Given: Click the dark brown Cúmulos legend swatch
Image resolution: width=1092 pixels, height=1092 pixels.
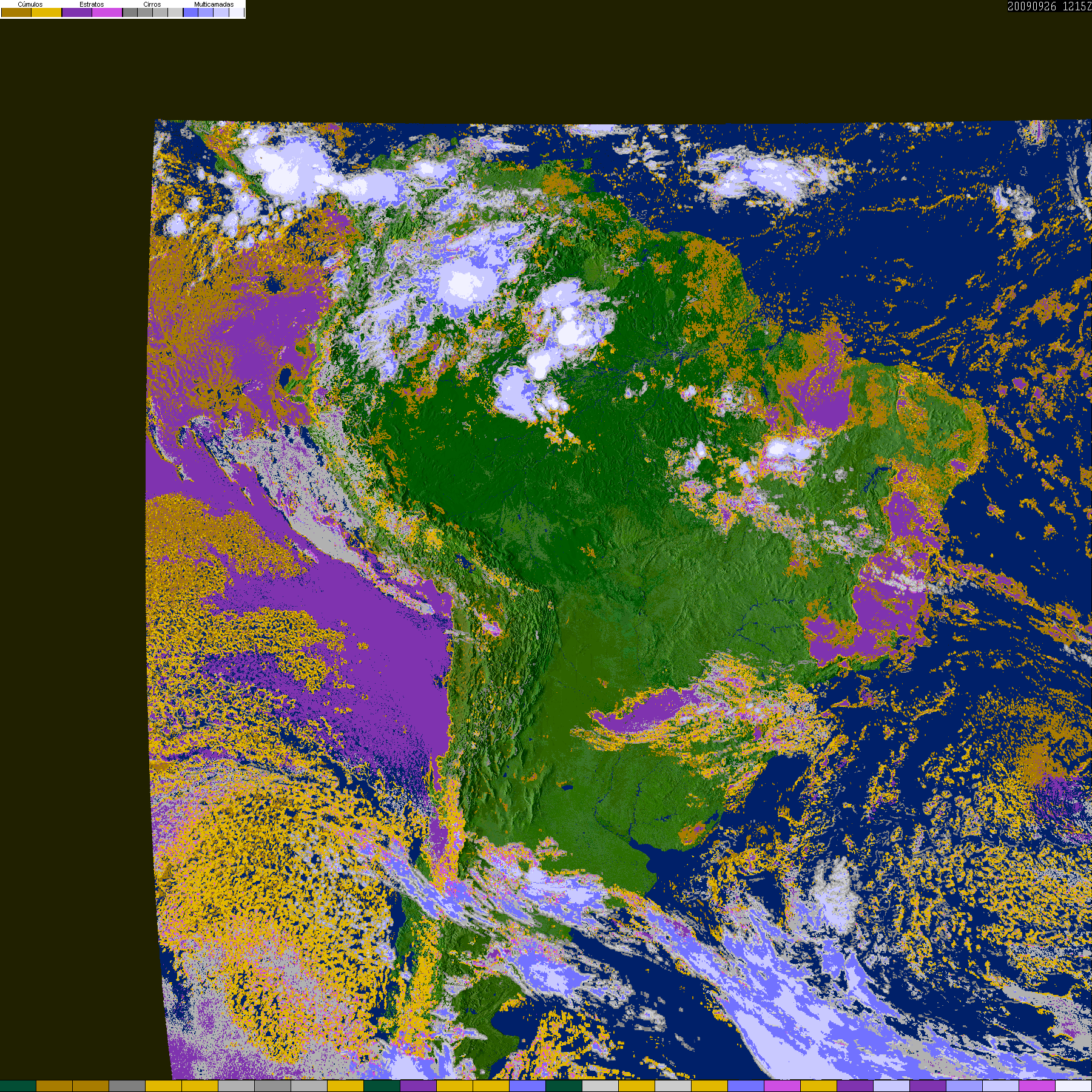Looking at the screenshot, I should click(16, 12).
